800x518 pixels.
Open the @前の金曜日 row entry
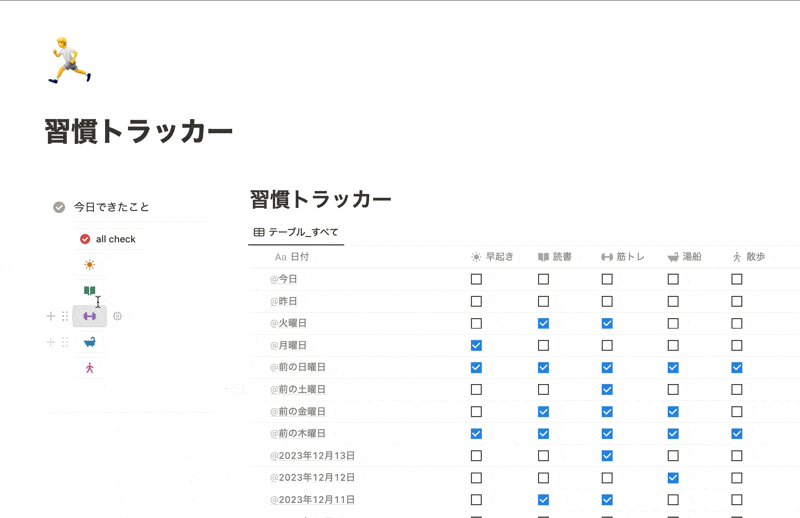pyautogui.click(x=297, y=411)
